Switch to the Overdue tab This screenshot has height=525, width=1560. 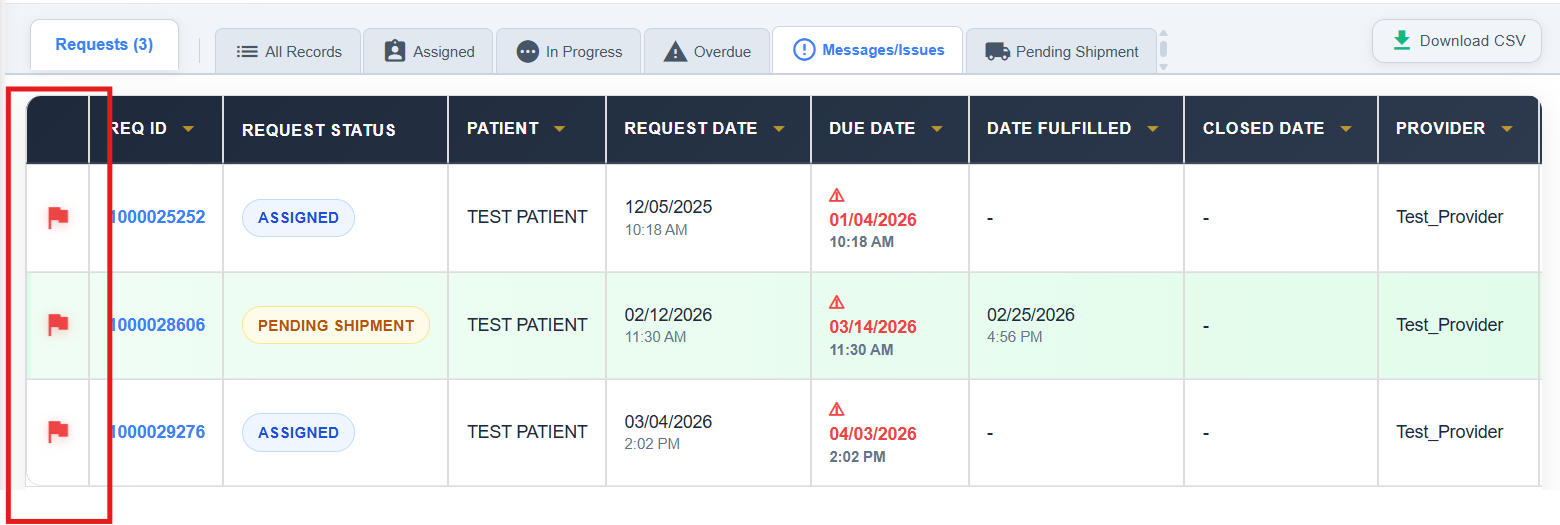(707, 51)
